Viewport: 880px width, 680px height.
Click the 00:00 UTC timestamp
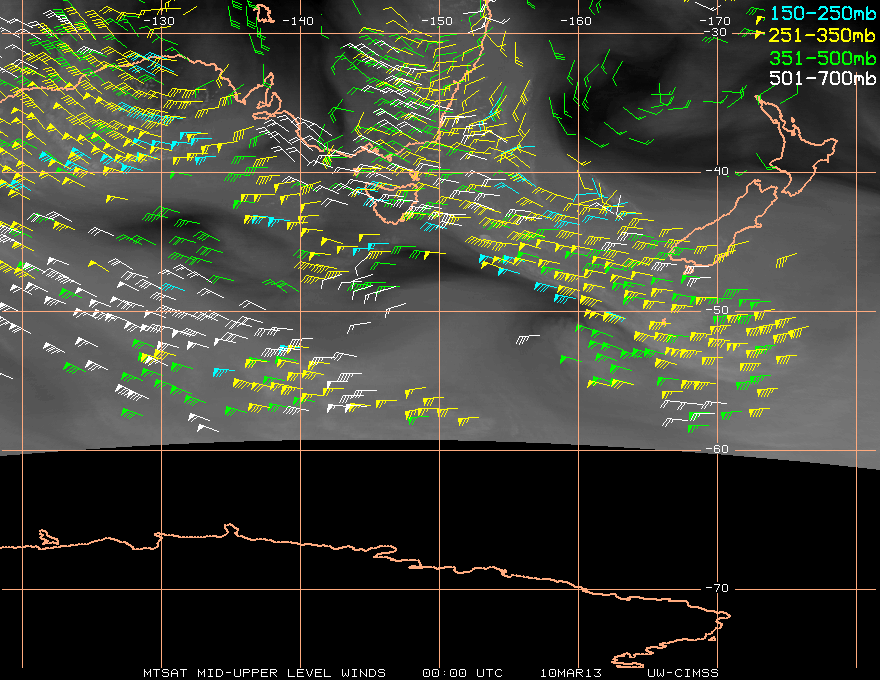462,673
